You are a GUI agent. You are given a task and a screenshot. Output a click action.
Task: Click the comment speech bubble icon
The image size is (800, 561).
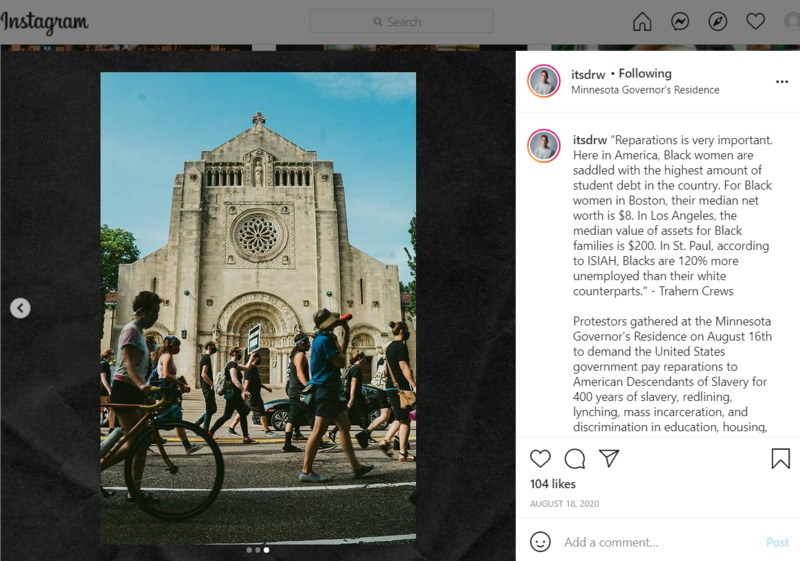pyautogui.click(x=574, y=458)
